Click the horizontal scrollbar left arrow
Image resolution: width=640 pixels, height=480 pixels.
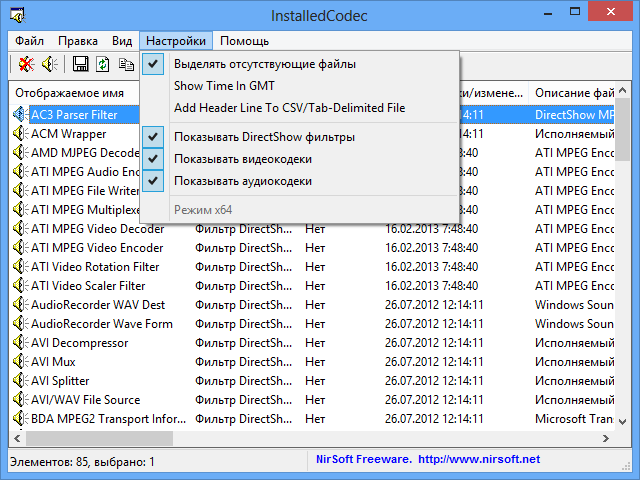pyautogui.click(x=17, y=438)
